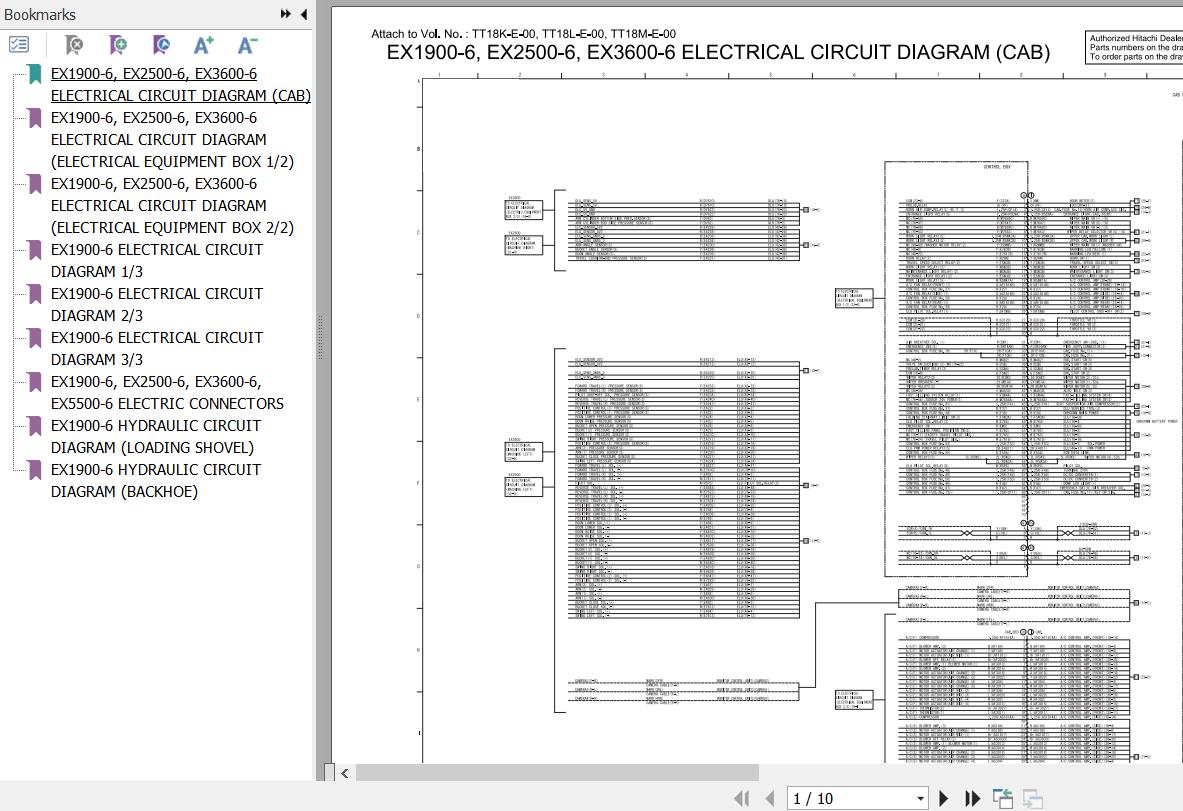Viewport: 1183px width, 811px height.
Task: Open the ELECTRIC CONNECTORS bookmark
Action: pyautogui.click(x=167, y=392)
